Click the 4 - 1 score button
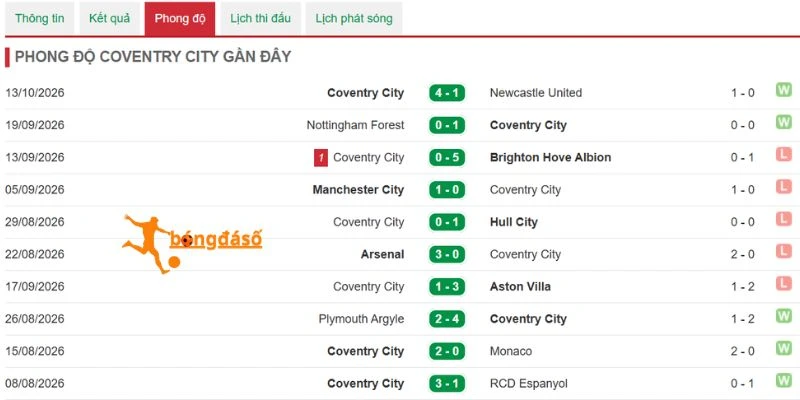This screenshot has height=400, width=800. [447, 93]
